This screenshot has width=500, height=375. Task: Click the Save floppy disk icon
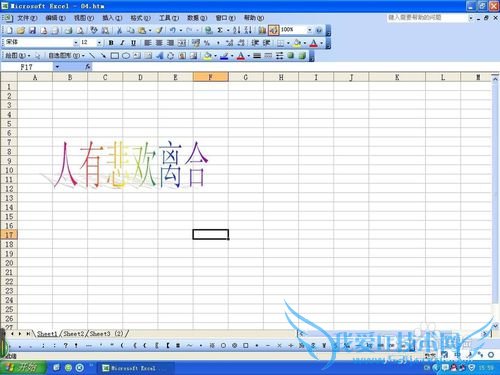click(x=32, y=30)
